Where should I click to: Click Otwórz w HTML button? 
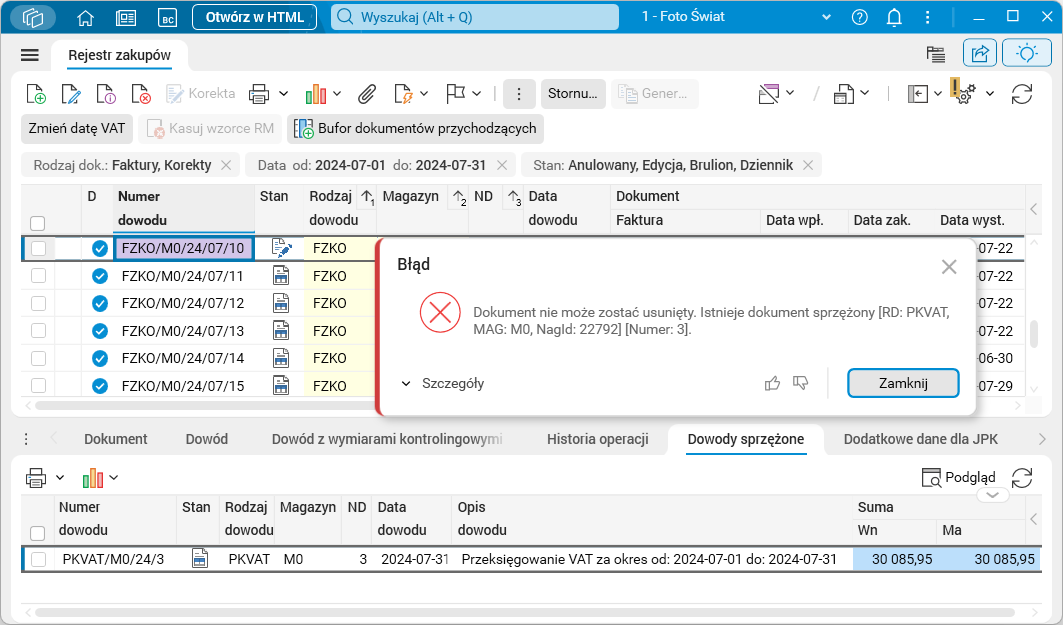pyautogui.click(x=255, y=18)
